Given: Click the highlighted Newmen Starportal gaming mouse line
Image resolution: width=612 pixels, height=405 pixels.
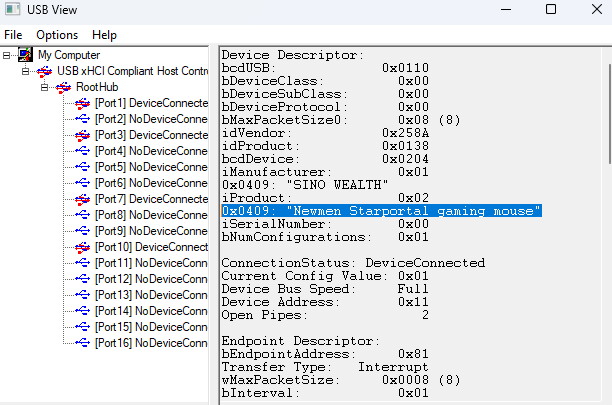Looking at the screenshot, I should [x=381, y=211].
